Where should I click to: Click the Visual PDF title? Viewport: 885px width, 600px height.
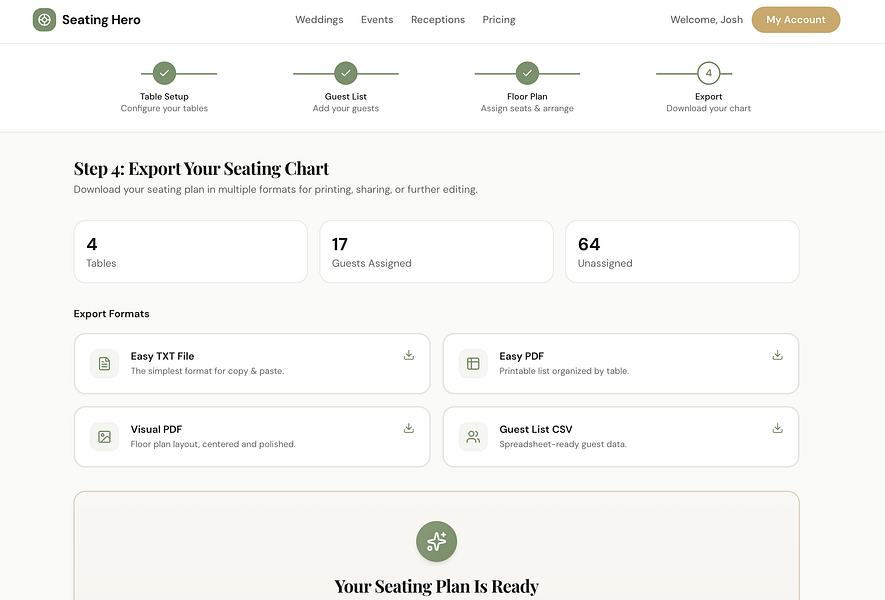point(156,430)
